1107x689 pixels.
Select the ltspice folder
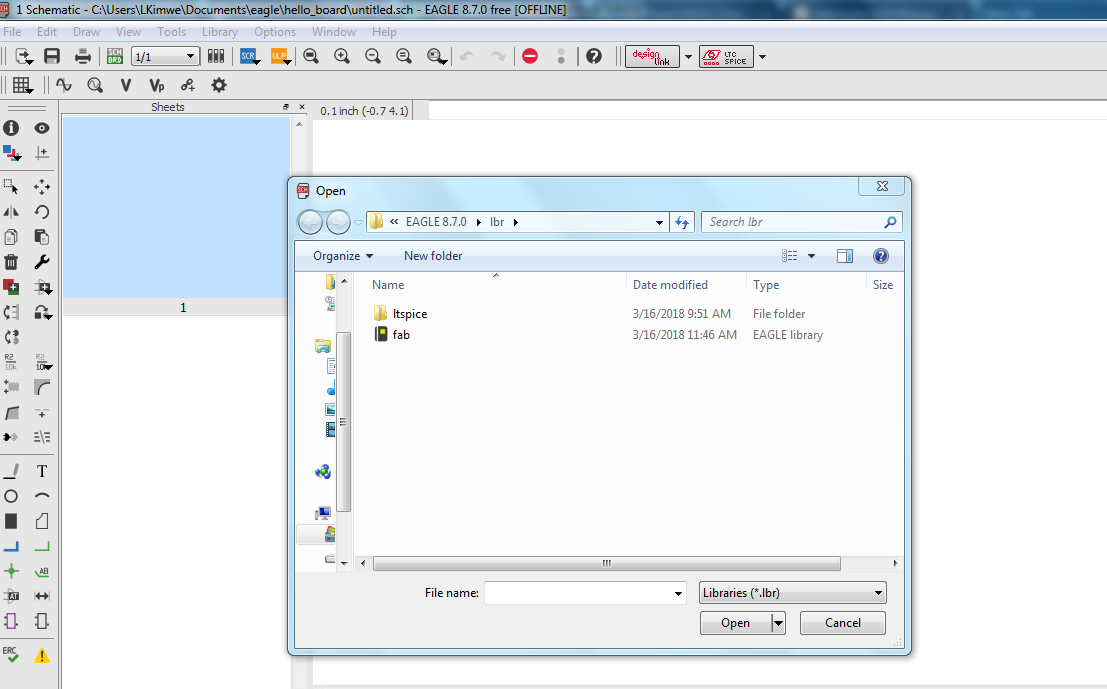tap(409, 313)
